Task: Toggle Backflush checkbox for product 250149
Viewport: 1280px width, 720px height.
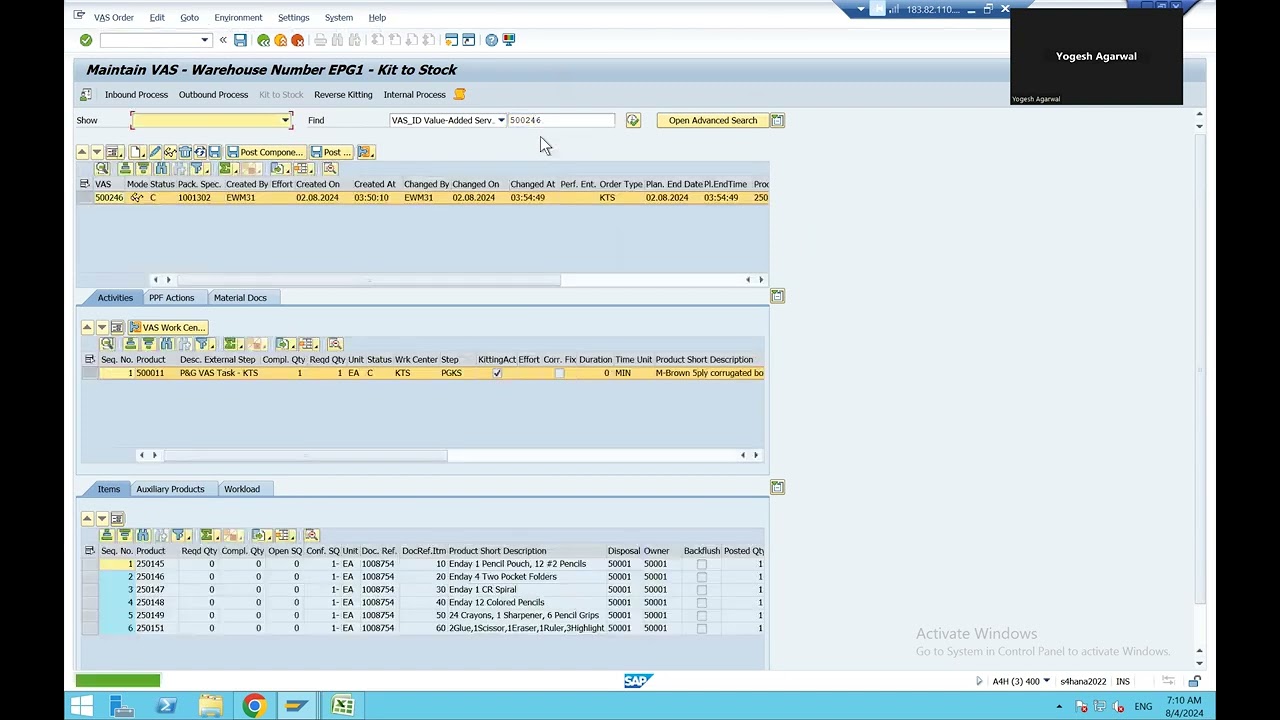Action: point(701,616)
